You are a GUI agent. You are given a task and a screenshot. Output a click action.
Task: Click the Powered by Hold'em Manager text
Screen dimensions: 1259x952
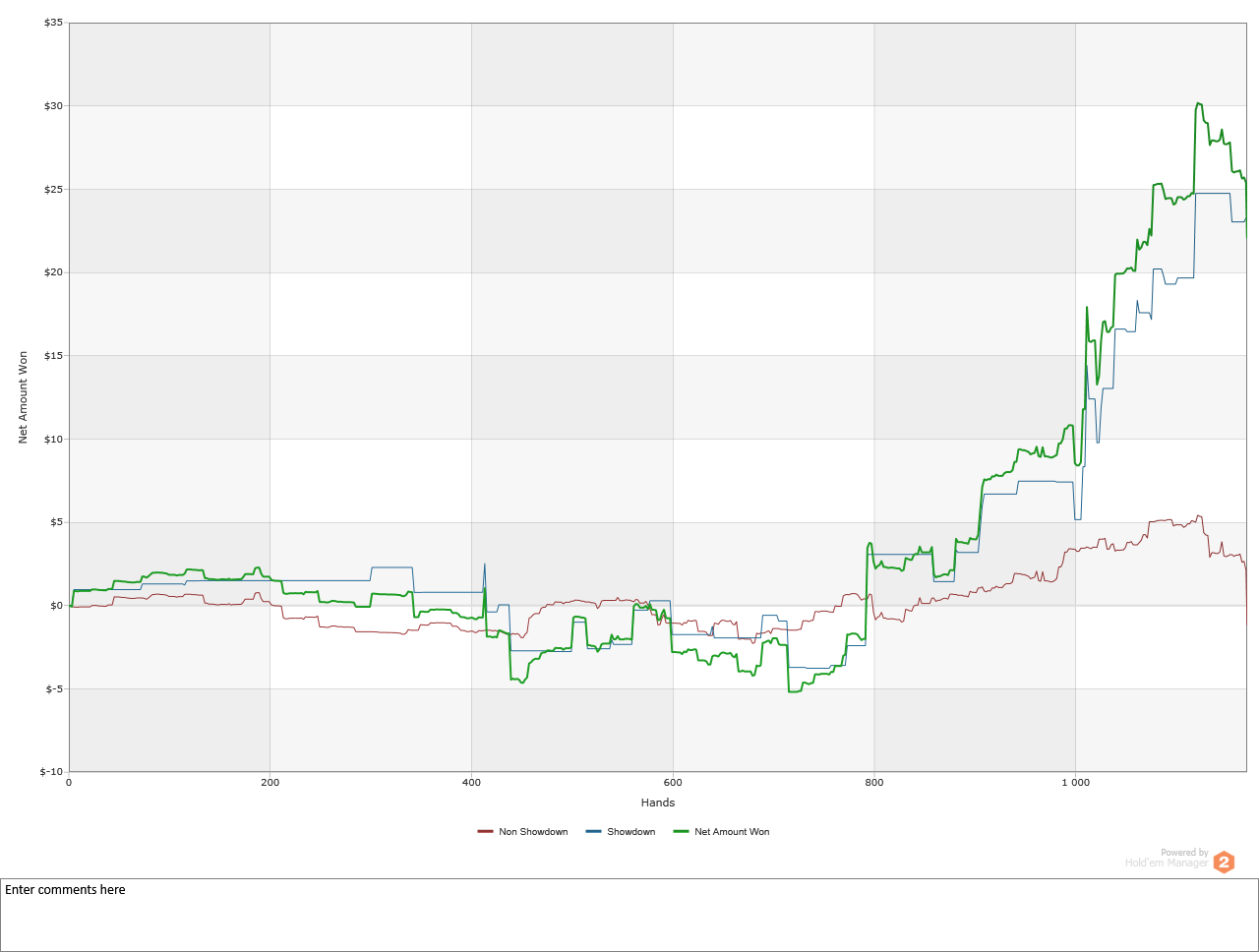point(1167,858)
